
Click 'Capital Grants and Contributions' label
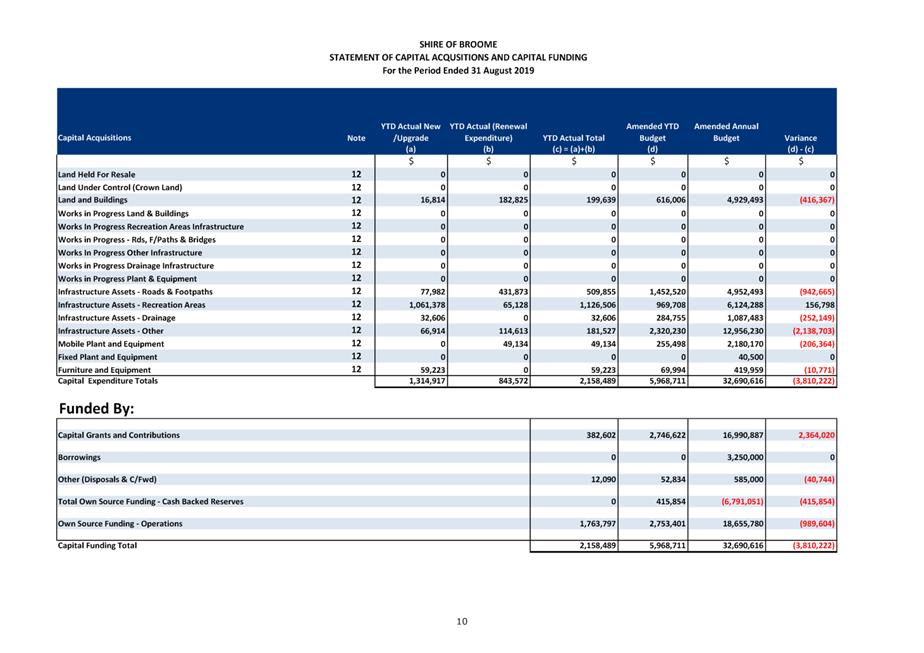[118, 435]
